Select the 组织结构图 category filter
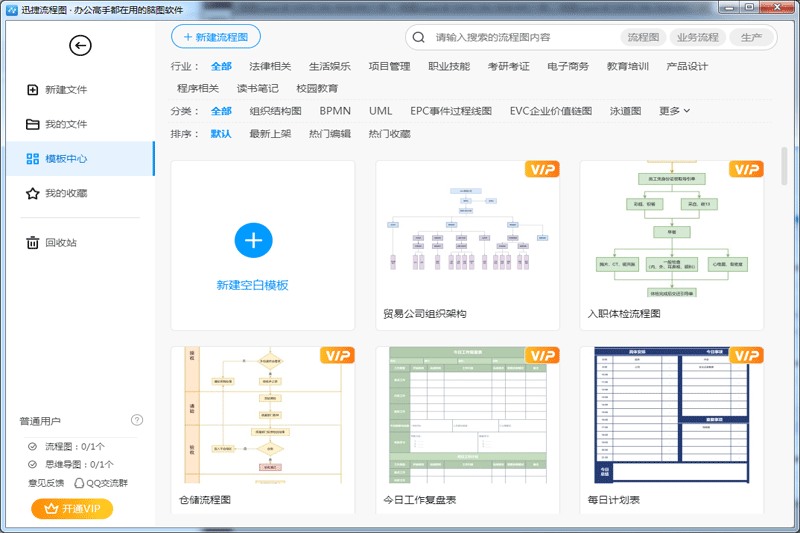This screenshot has width=800, height=533. point(276,111)
